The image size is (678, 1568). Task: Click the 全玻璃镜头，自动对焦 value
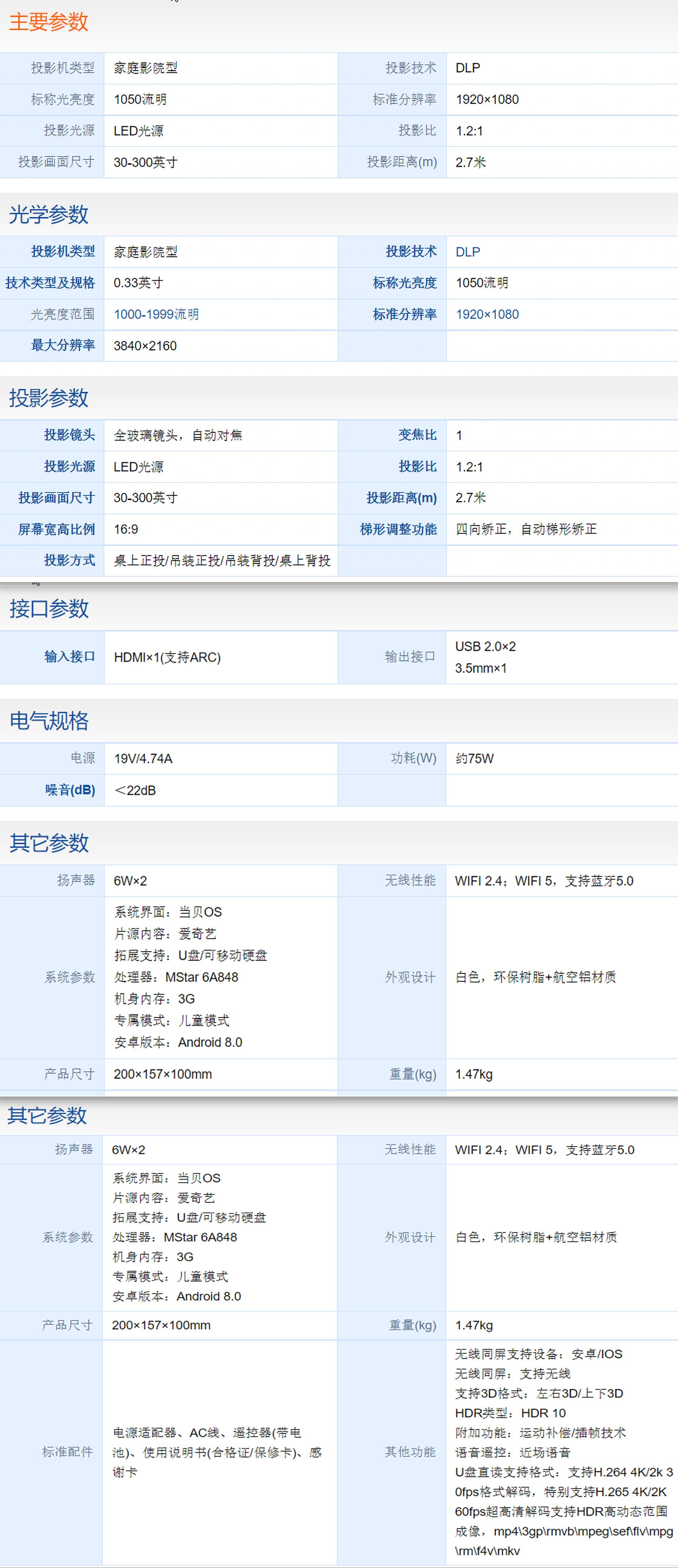(178, 435)
